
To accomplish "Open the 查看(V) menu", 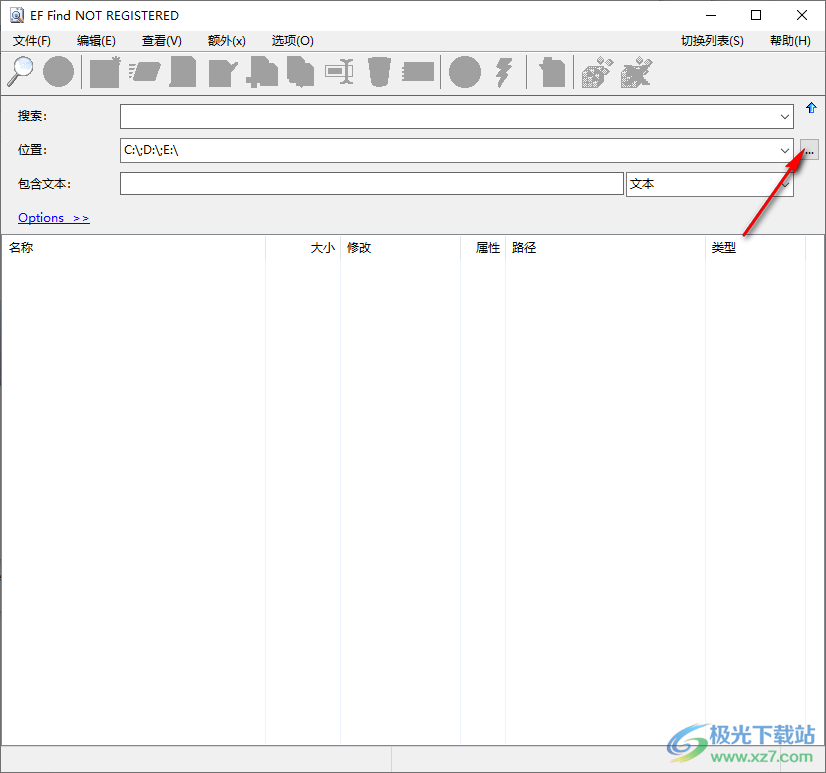I will tap(162, 41).
